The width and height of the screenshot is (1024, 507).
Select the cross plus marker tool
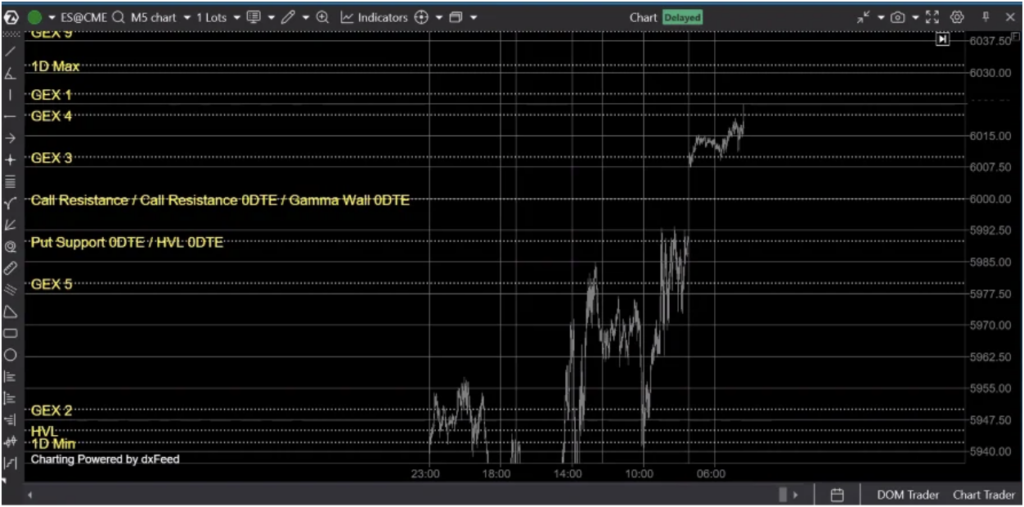(x=10, y=159)
